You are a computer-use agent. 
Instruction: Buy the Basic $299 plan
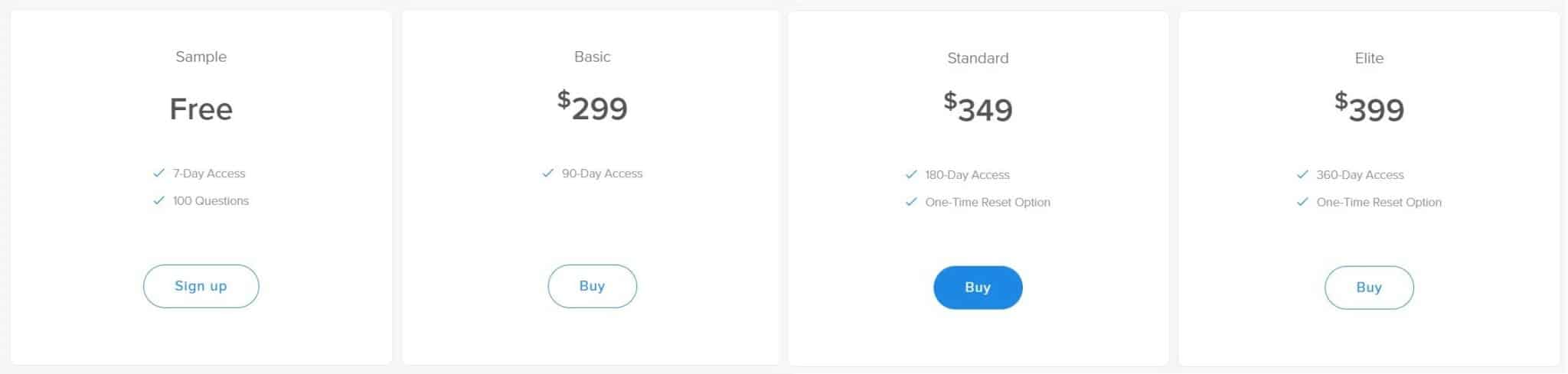(592, 286)
